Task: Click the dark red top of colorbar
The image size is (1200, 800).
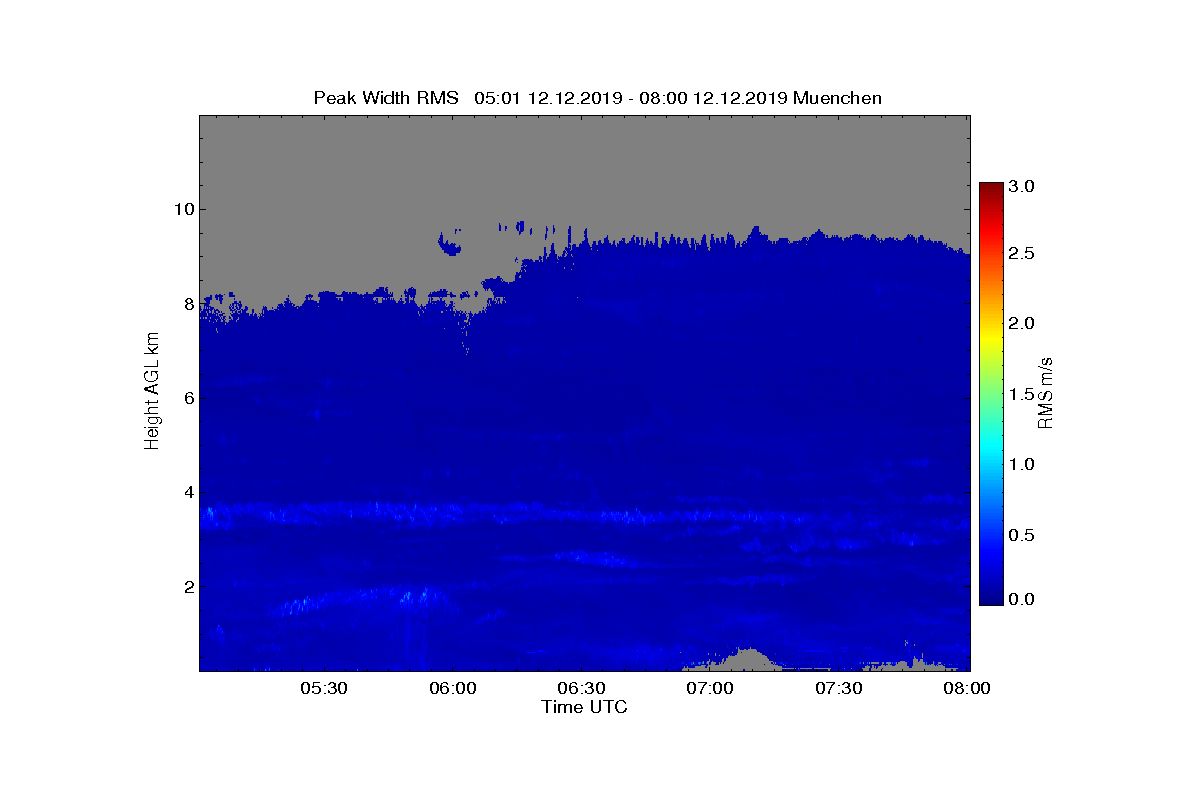Action: pyautogui.click(x=991, y=190)
